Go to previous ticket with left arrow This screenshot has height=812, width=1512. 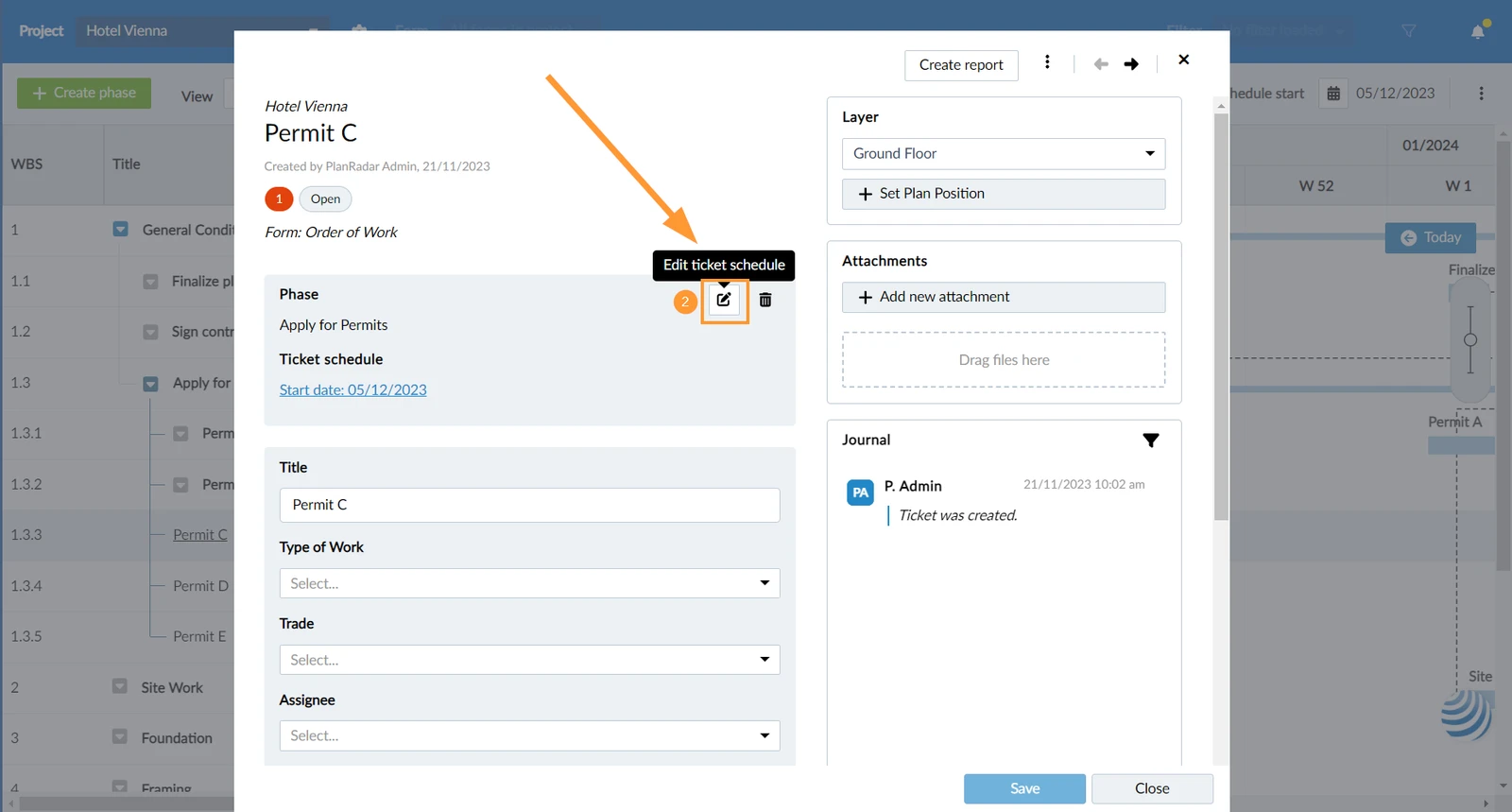click(x=1101, y=64)
